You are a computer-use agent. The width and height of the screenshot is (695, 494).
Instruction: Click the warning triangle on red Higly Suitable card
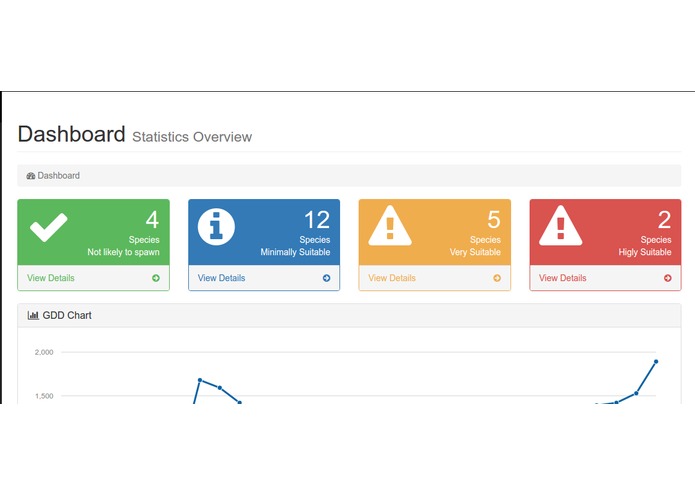(x=561, y=226)
